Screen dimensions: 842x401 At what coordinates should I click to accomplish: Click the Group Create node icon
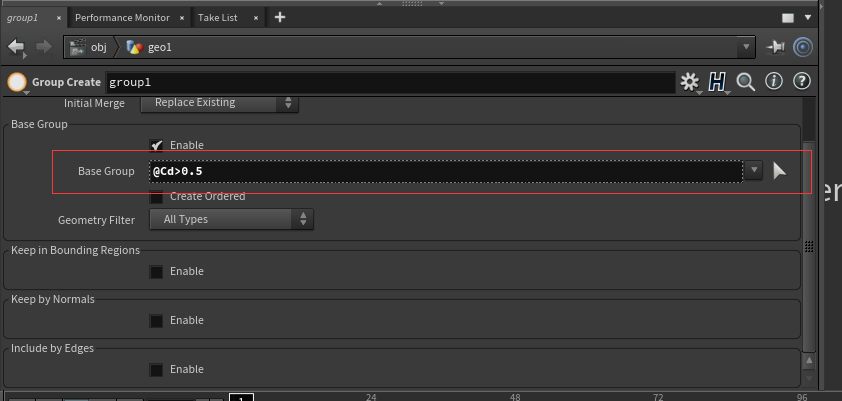17,82
